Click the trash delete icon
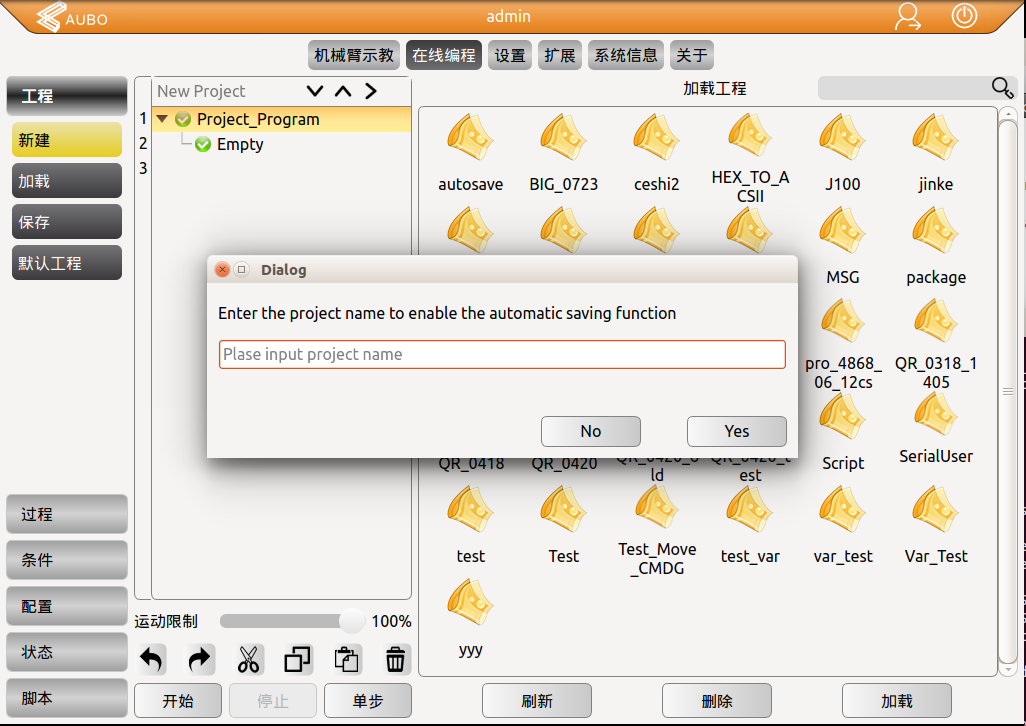The height and width of the screenshot is (726, 1026). 395,659
